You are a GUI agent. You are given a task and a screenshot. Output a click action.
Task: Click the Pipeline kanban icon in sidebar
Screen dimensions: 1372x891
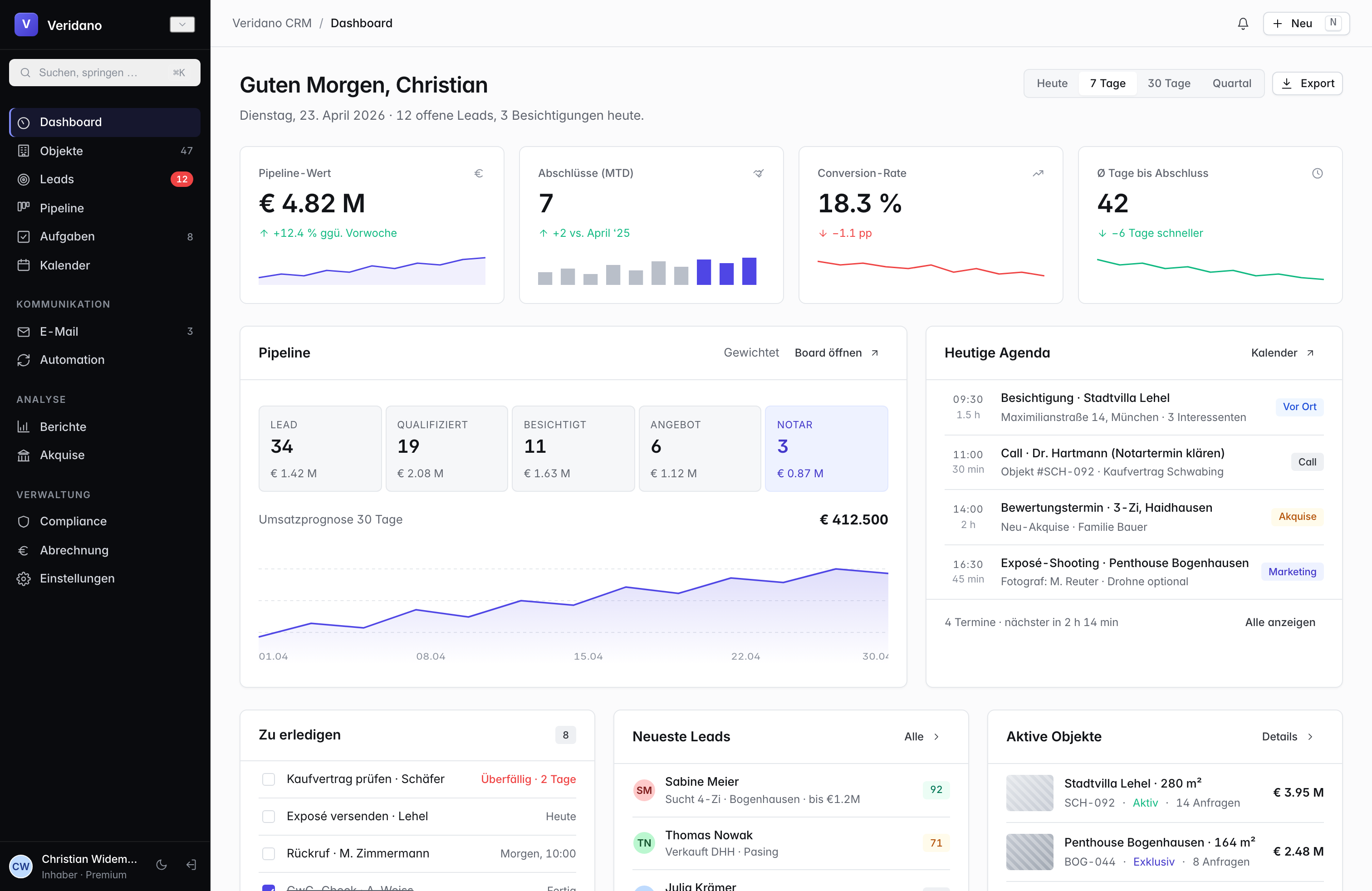click(24, 207)
